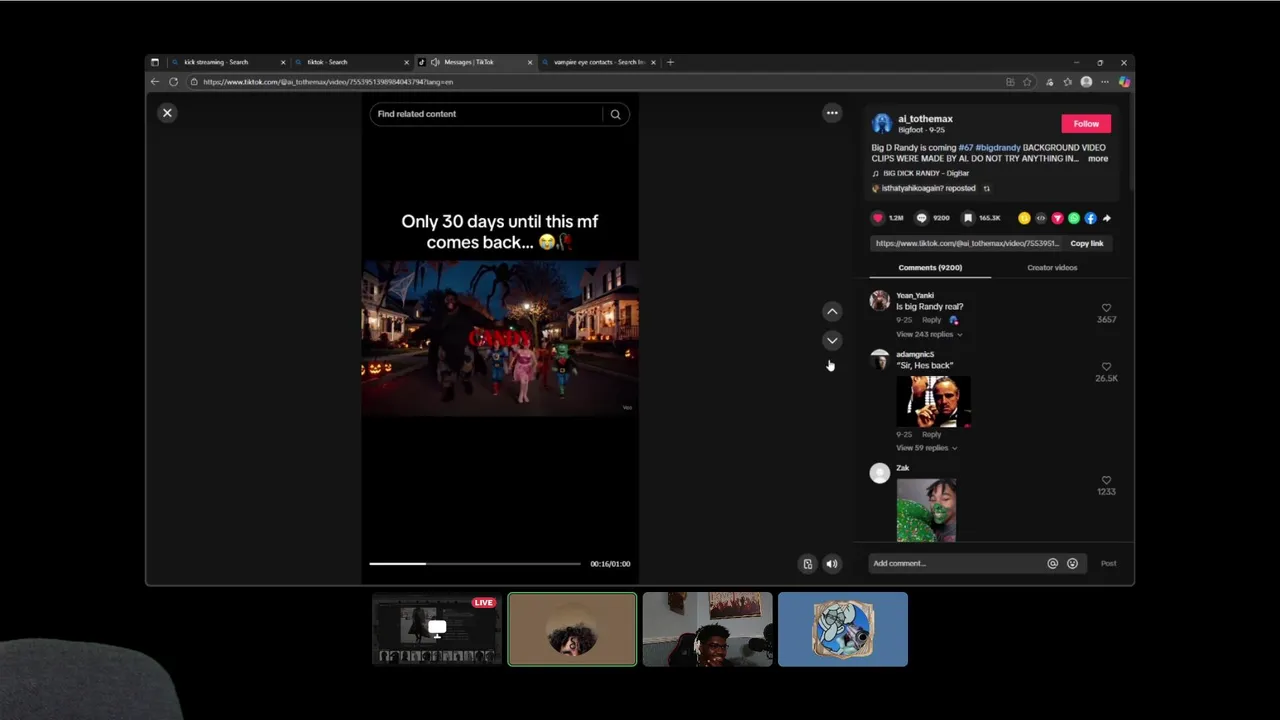Expand the 59 replies under adamgnic5
Screen dimensions: 1280x720
[x=926, y=448]
